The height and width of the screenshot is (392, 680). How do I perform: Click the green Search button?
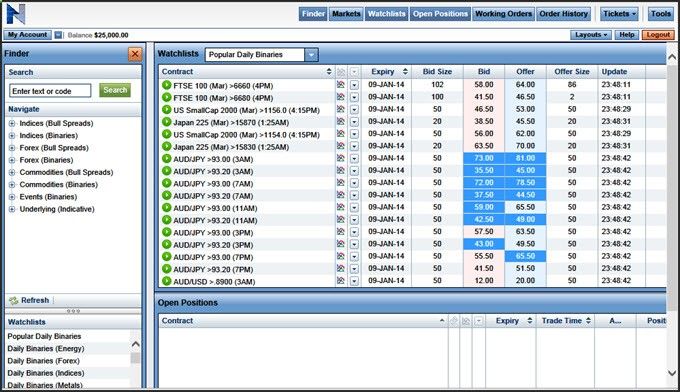pyautogui.click(x=115, y=90)
